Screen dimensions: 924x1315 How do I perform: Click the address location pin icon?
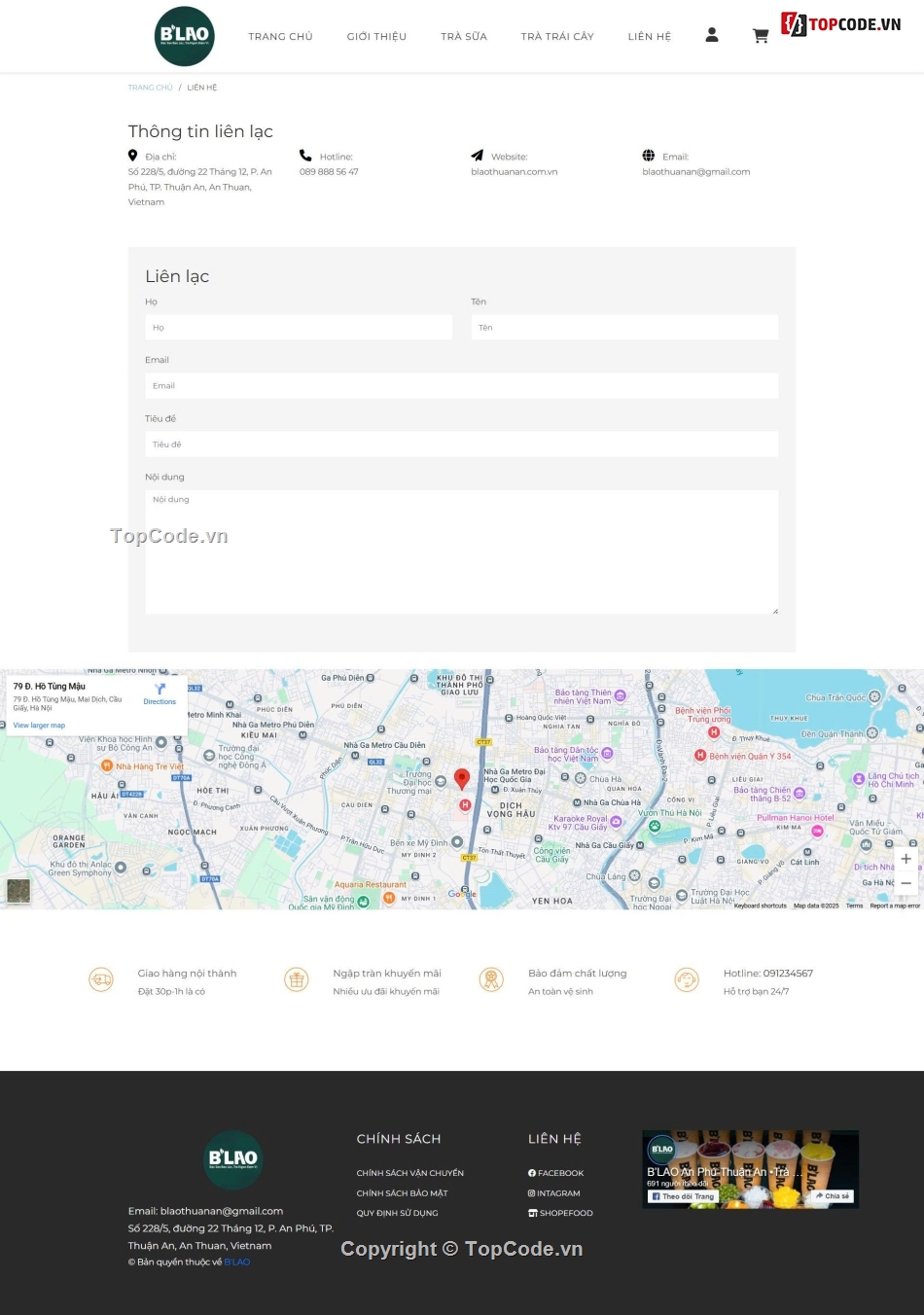point(133,156)
